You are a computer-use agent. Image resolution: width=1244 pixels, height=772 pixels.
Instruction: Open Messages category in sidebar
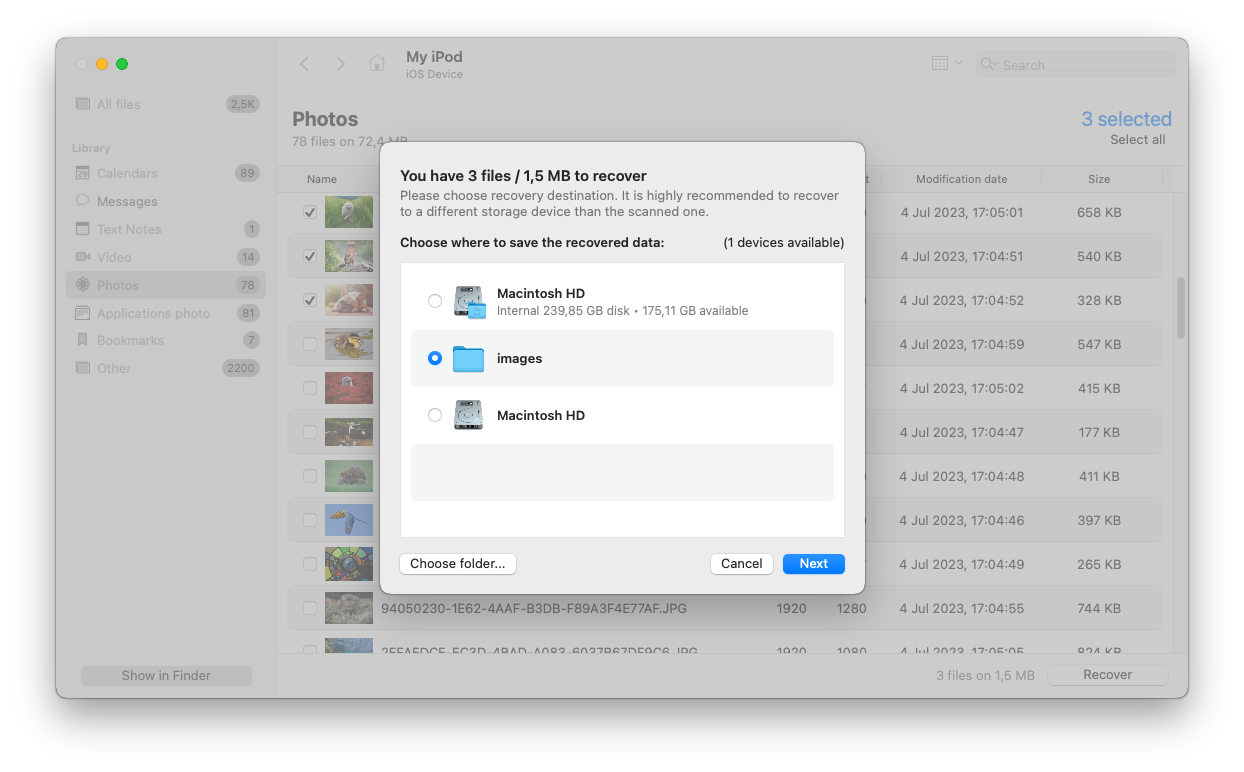click(166, 201)
